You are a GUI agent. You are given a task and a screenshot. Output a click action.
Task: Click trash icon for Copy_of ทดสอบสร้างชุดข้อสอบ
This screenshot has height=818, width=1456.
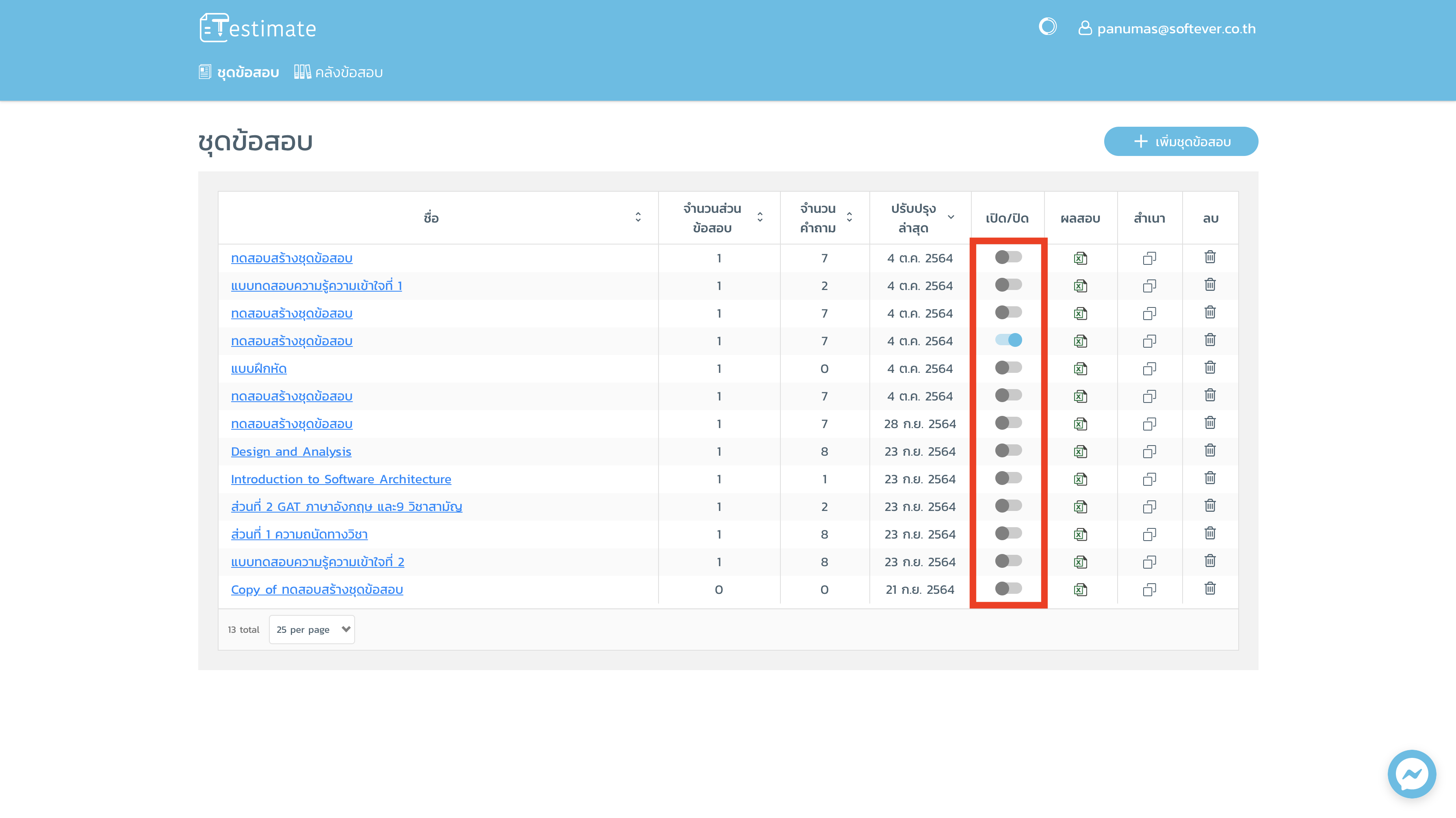pos(1209,589)
